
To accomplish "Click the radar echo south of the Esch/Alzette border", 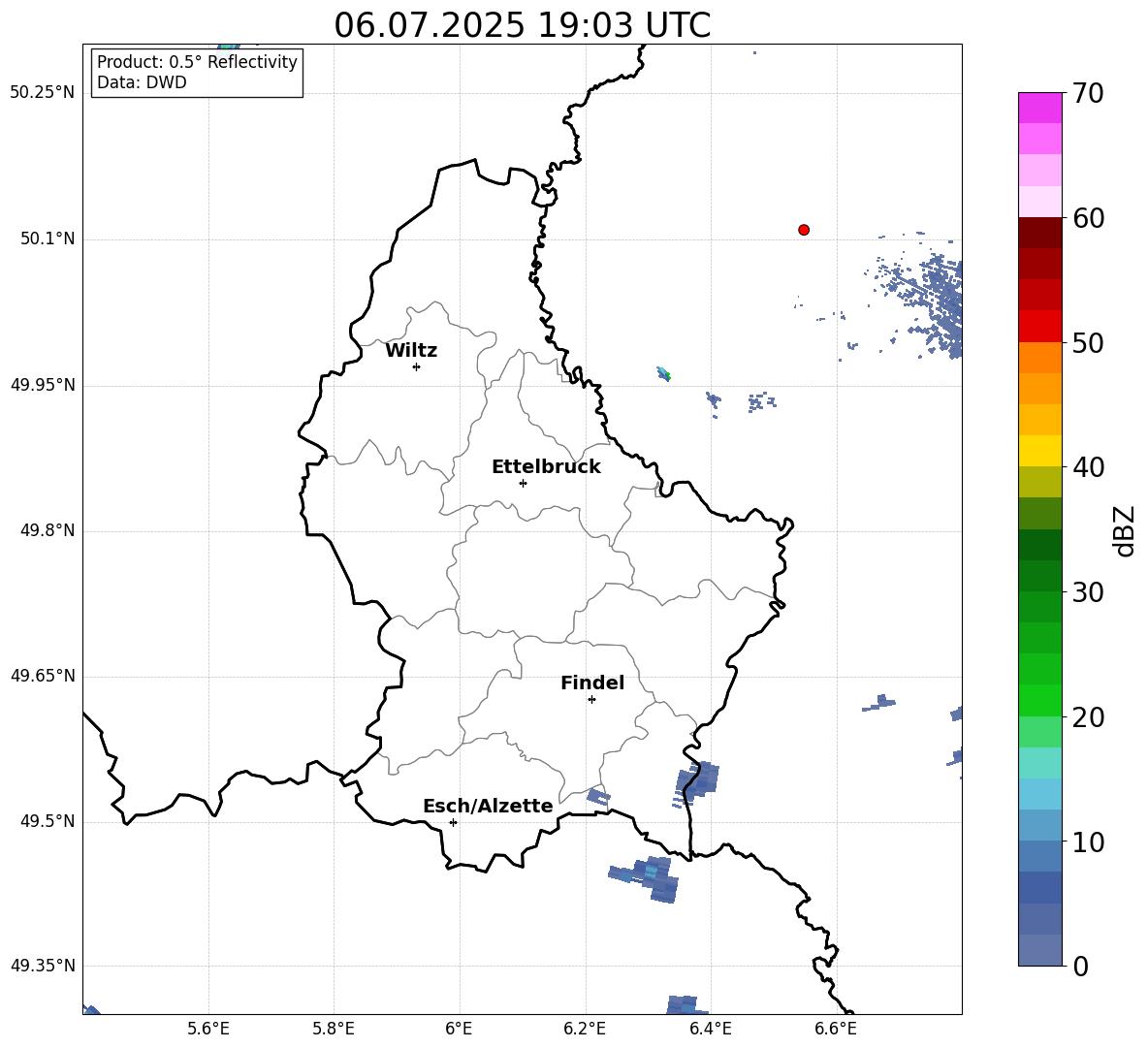I will pyautogui.click(x=645, y=878).
